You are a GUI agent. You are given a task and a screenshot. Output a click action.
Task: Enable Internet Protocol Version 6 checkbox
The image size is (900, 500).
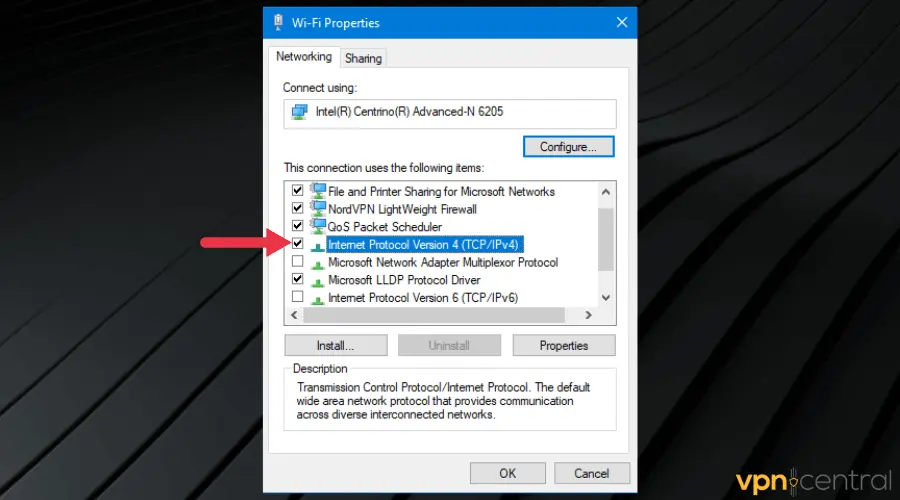click(297, 298)
